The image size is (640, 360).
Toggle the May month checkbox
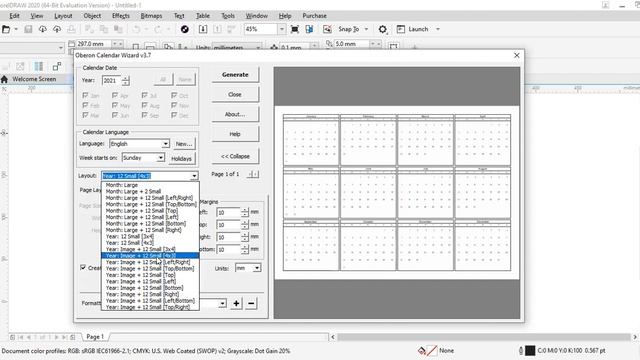tap(115, 105)
